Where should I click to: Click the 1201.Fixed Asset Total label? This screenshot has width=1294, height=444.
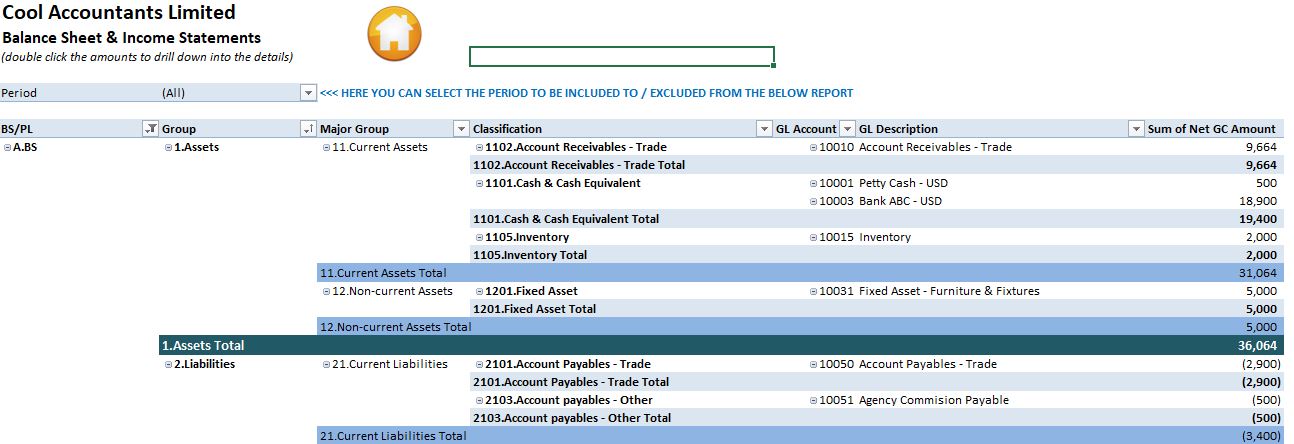(x=534, y=309)
